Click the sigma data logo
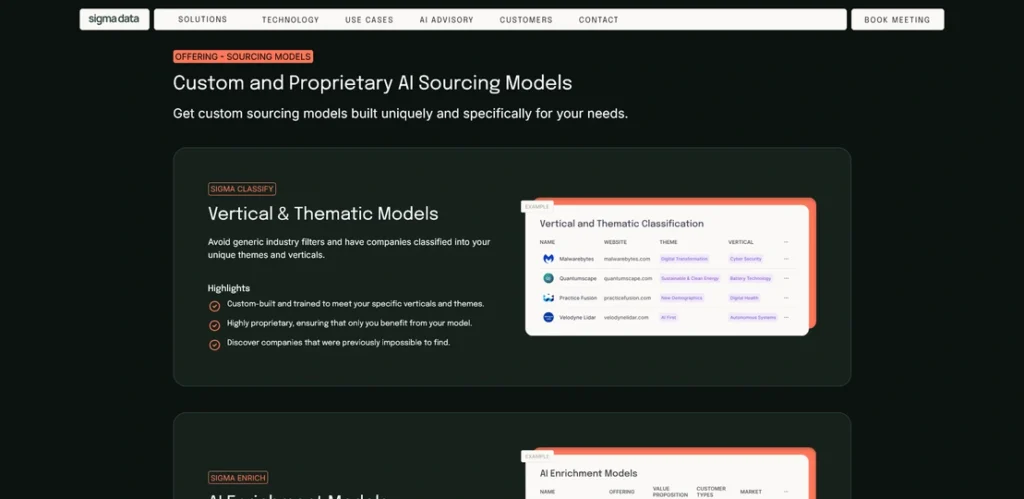The width and height of the screenshot is (1024, 499). click(114, 20)
